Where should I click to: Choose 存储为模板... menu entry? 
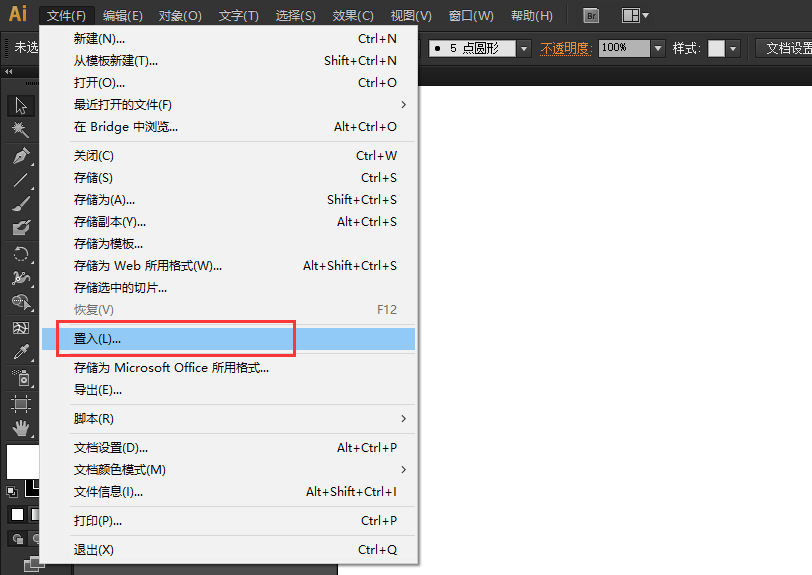point(228,244)
